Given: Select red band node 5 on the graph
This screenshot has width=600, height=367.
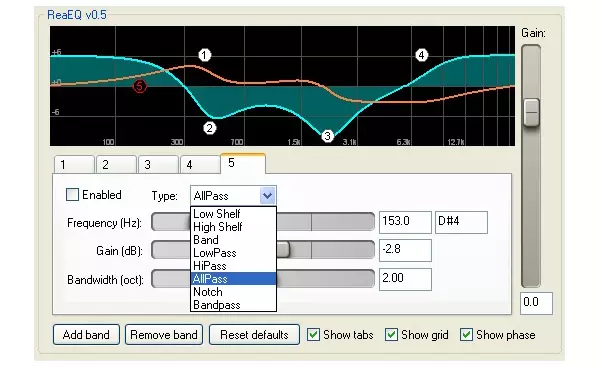Looking at the screenshot, I should pyautogui.click(x=140, y=86).
